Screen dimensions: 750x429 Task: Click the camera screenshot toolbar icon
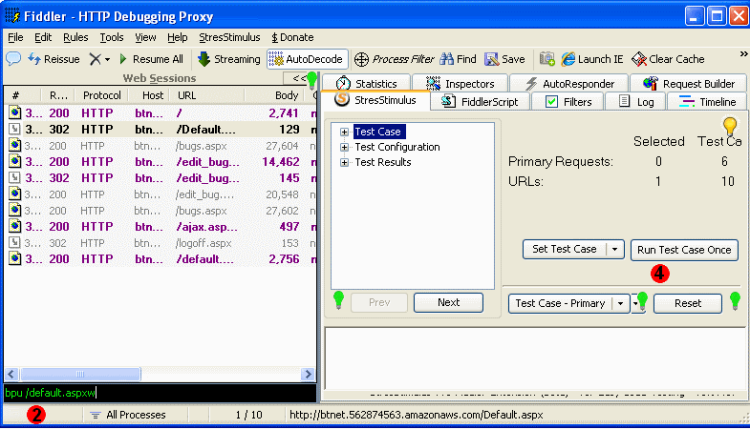pos(547,59)
